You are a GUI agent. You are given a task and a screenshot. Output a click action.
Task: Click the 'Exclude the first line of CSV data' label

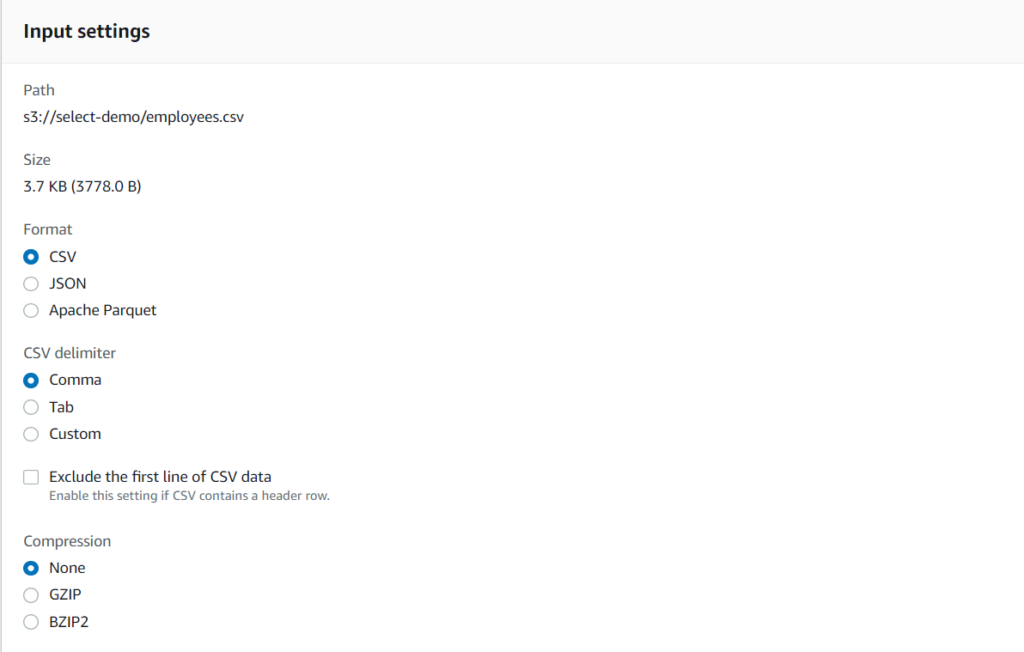click(160, 476)
